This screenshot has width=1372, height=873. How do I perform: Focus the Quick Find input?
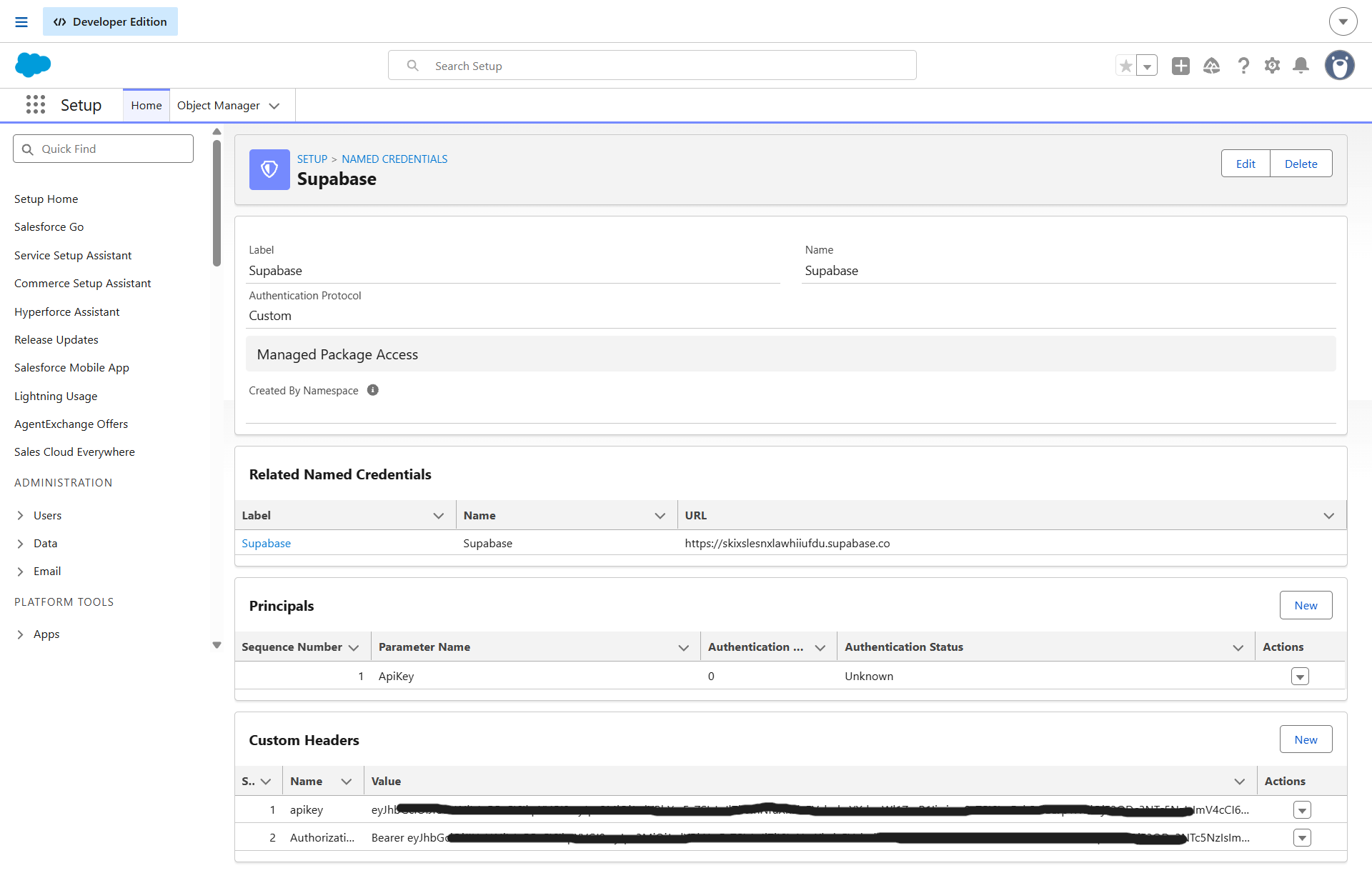(103, 149)
